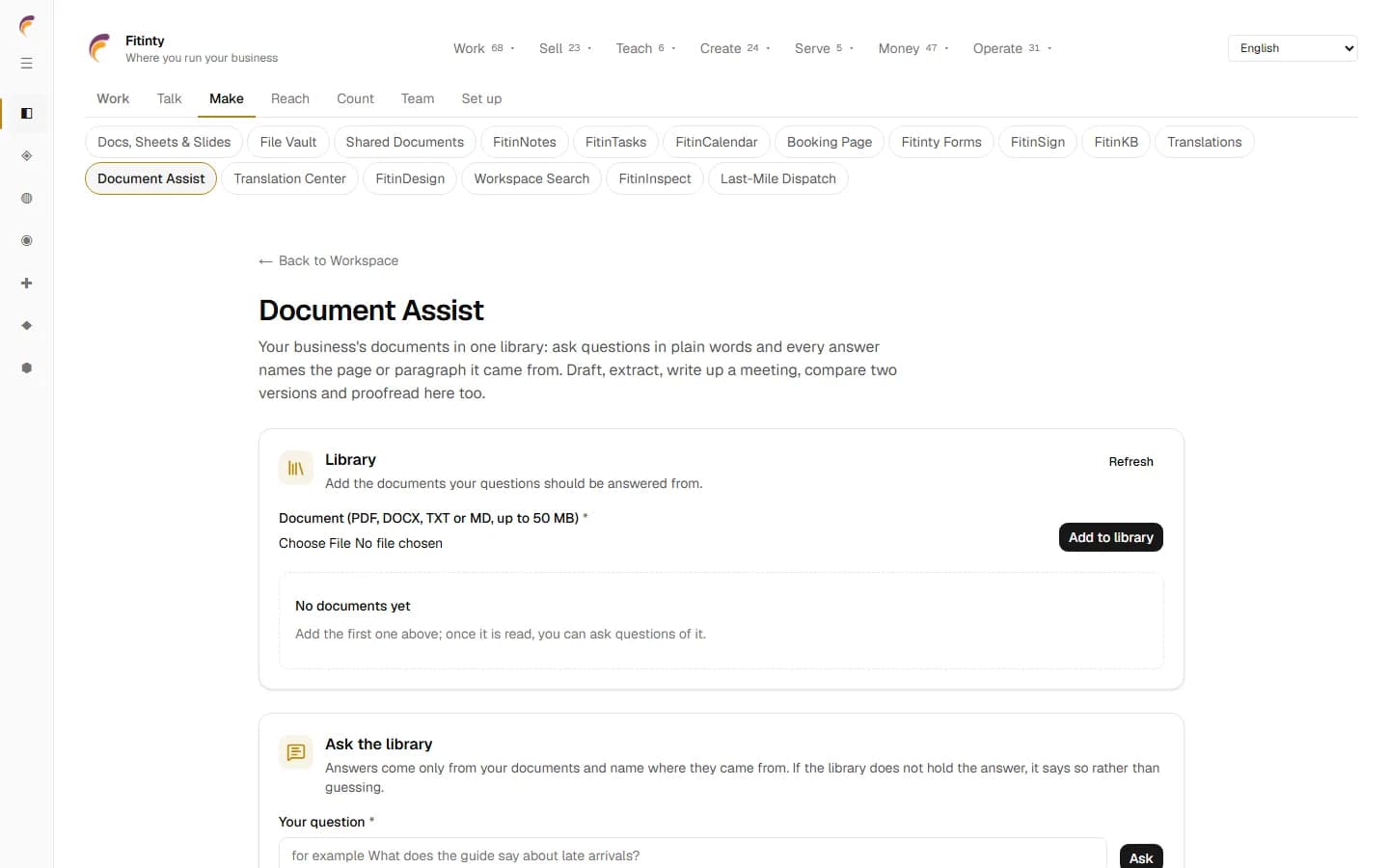This screenshot has height=868, width=1389.
Task: Click the Ask button
Action: pyautogui.click(x=1141, y=856)
